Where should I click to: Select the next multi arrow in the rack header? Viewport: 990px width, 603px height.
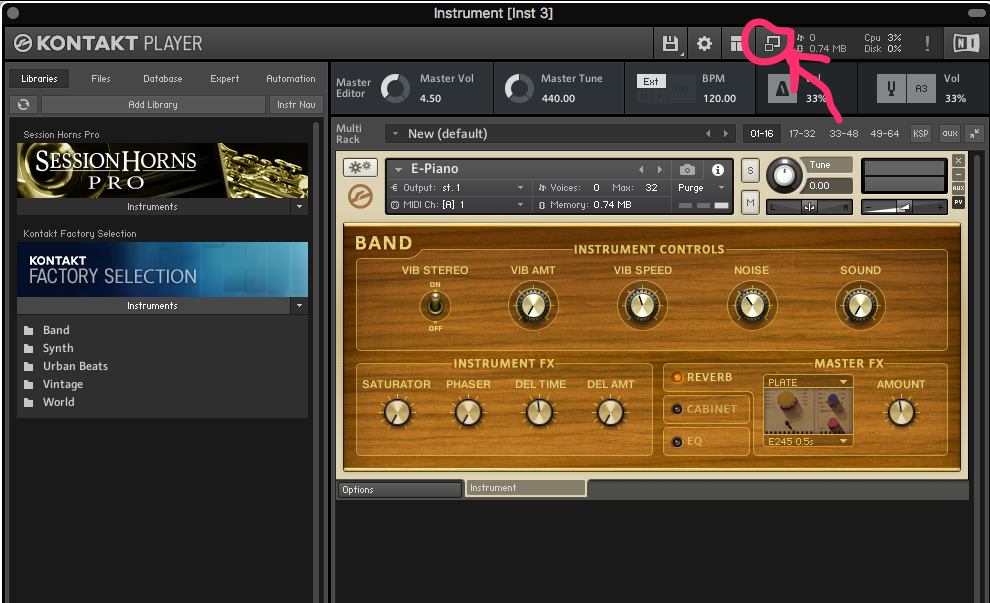725,134
